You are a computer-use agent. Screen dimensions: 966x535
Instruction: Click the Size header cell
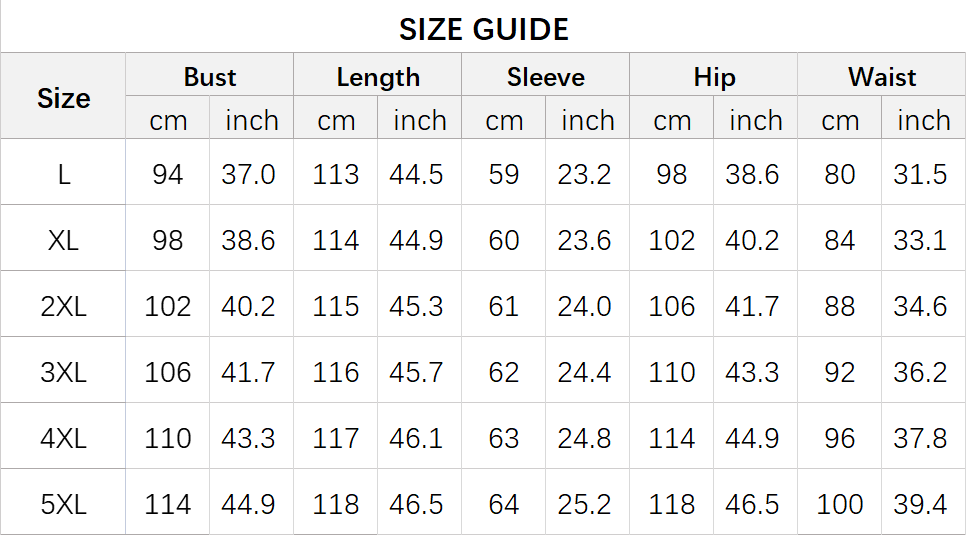pyautogui.click(x=63, y=98)
